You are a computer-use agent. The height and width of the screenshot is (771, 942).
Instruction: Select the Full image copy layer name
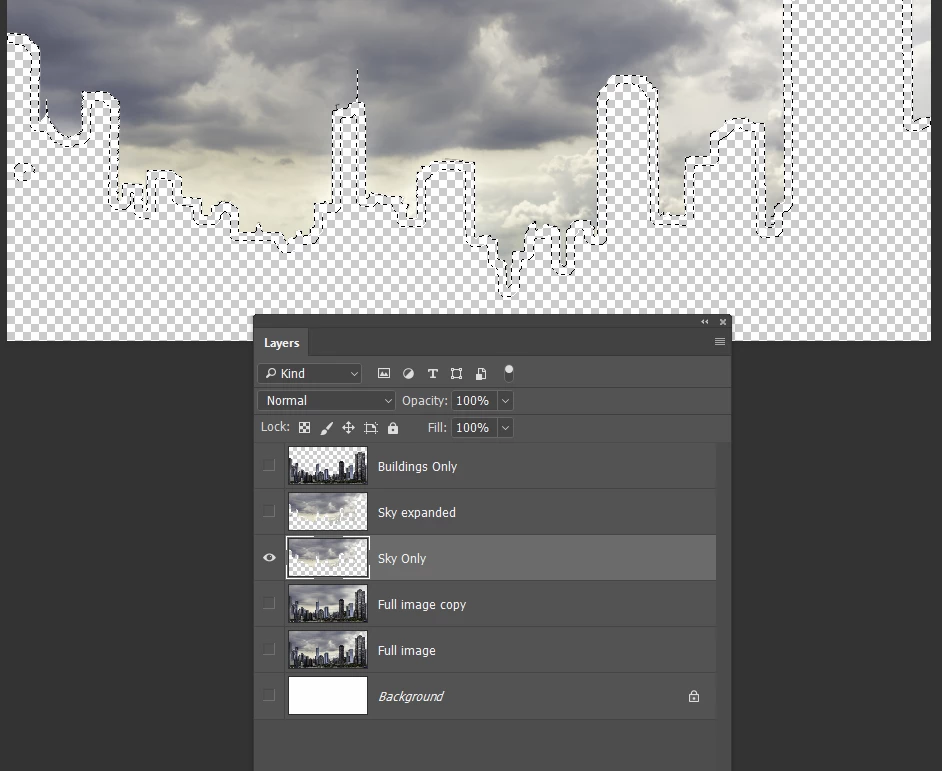(x=422, y=605)
